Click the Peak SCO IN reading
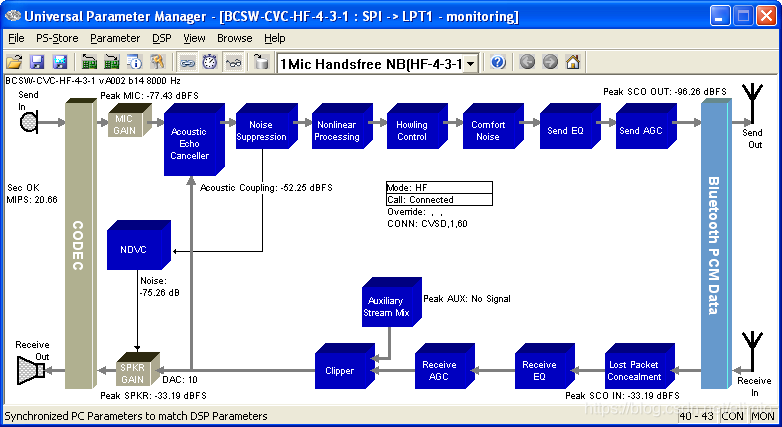This screenshot has width=782, height=427. [x=622, y=396]
